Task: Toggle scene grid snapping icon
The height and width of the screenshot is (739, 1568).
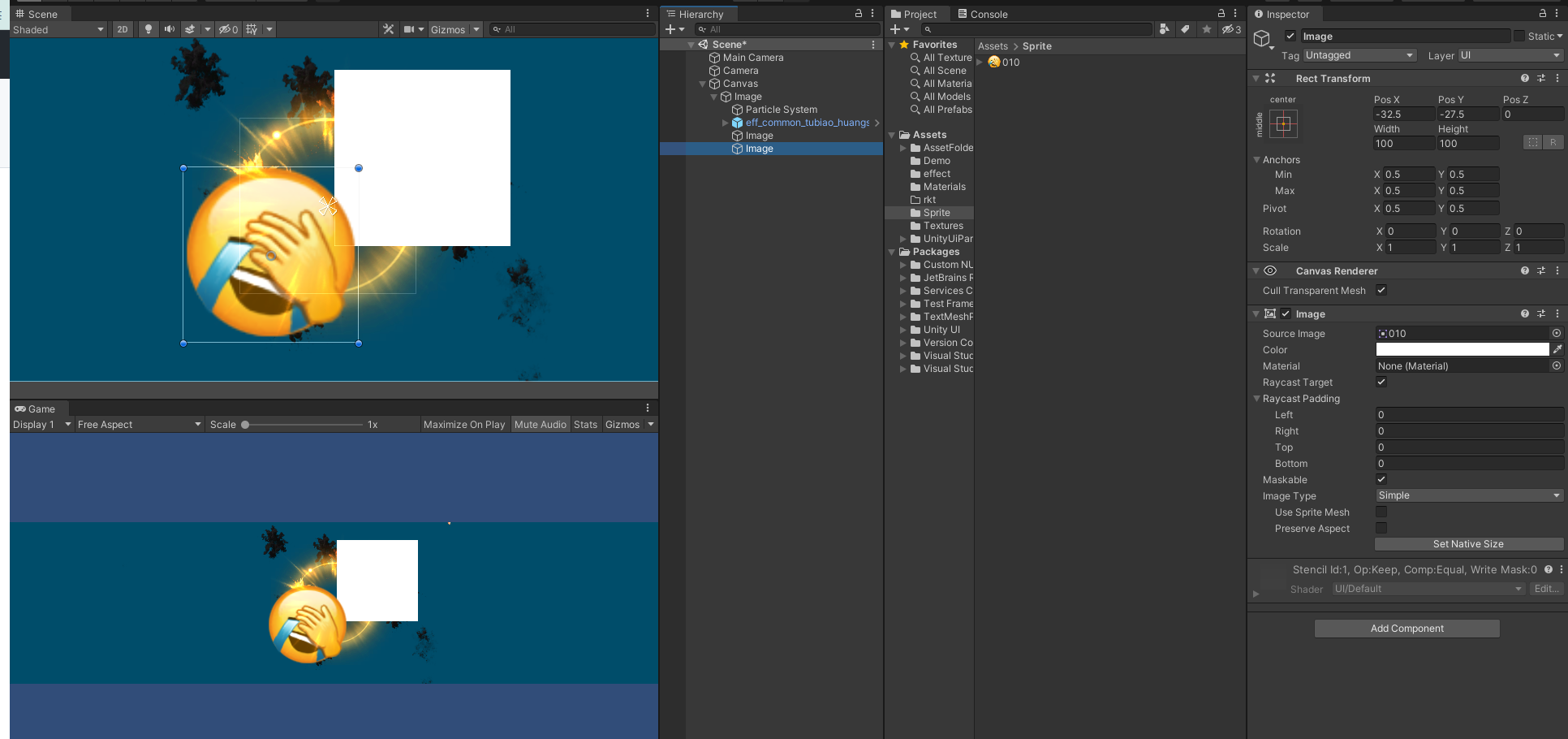Action: pyautogui.click(x=252, y=29)
